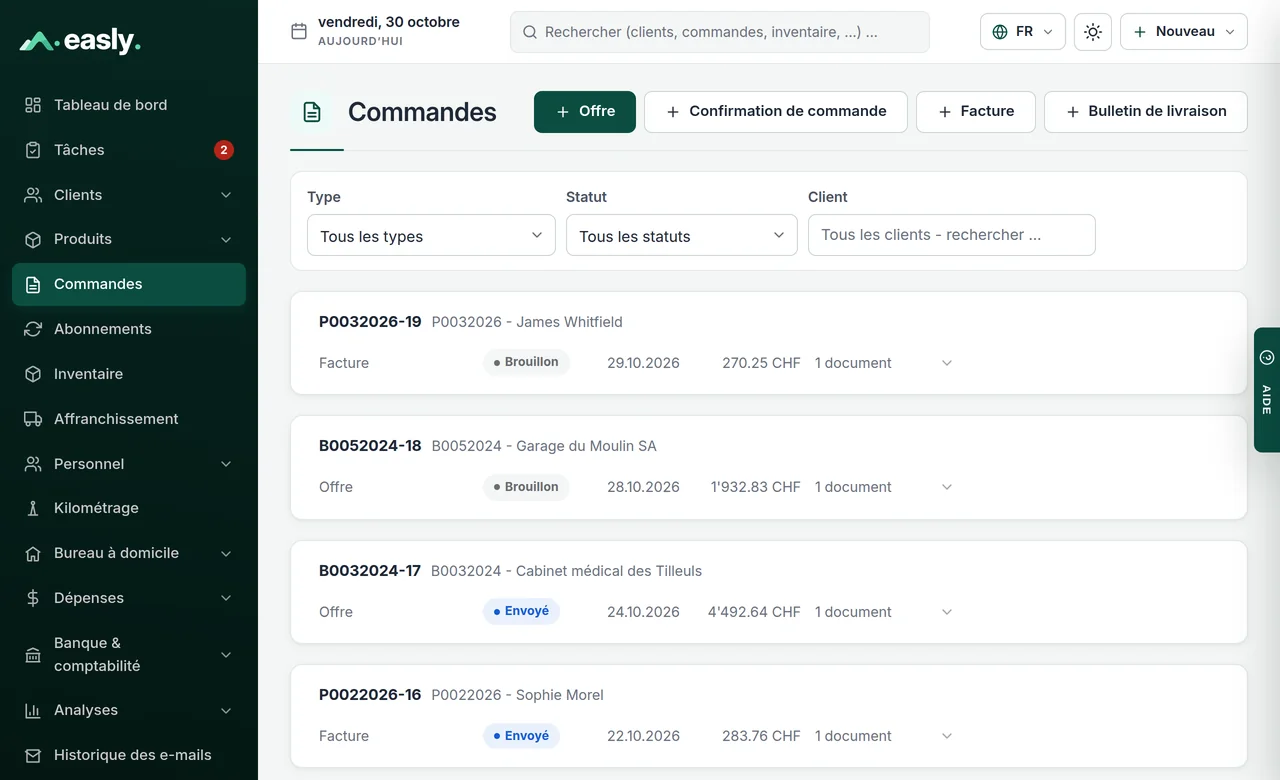
Task: Click the date 22.10.2026
Action: click(x=643, y=736)
